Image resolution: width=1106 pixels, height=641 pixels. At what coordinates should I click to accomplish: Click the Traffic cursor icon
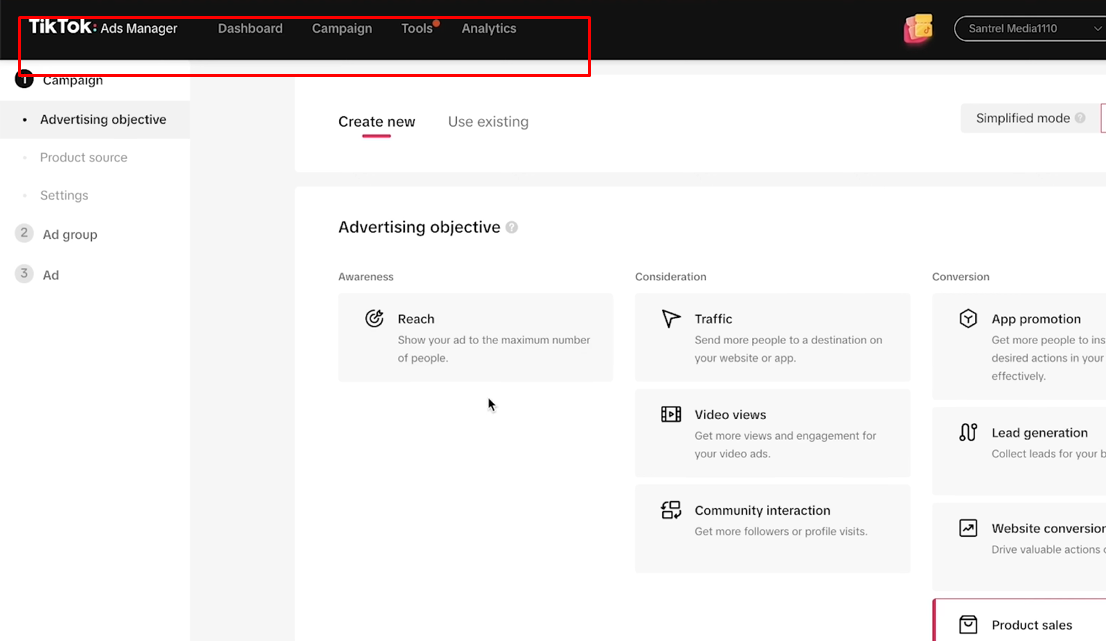671,319
